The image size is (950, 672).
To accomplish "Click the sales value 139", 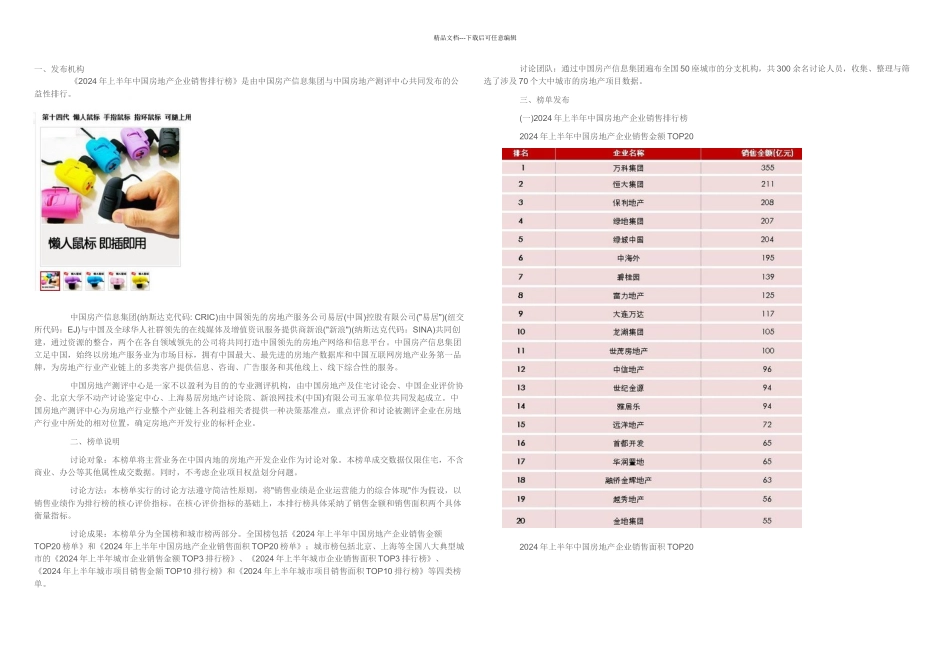I will point(768,276).
